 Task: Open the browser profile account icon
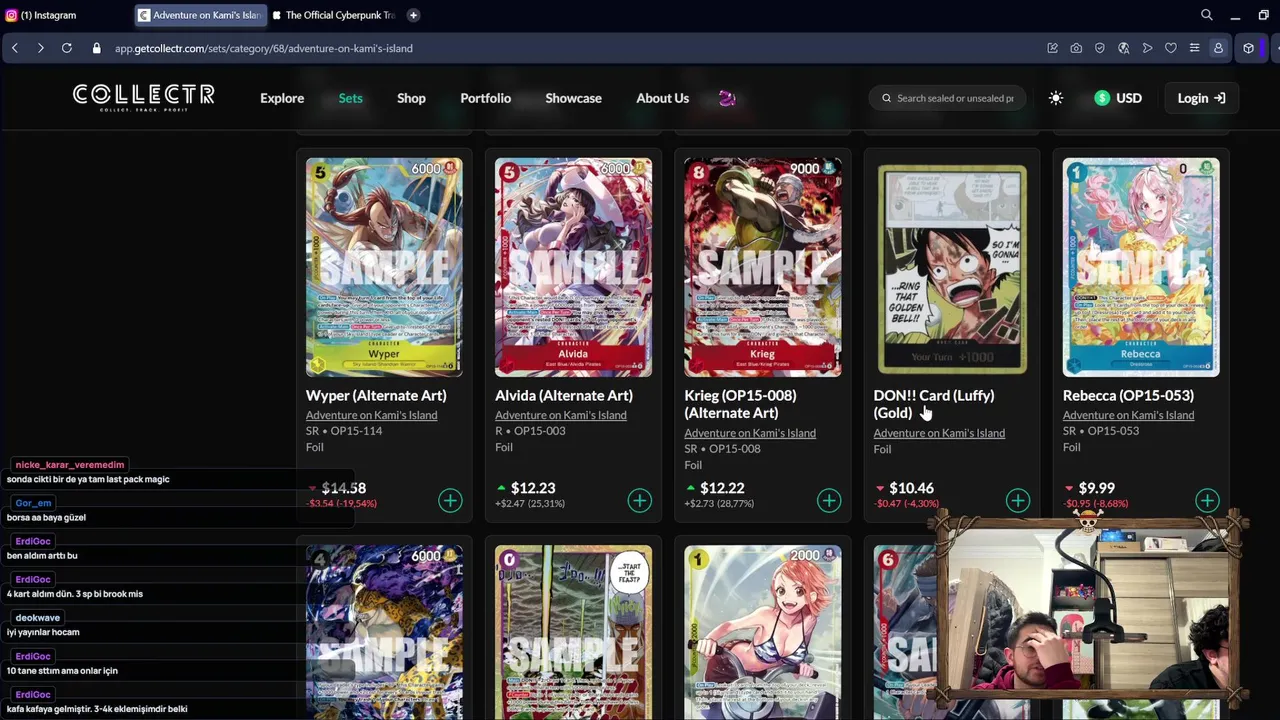pyautogui.click(x=1218, y=48)
